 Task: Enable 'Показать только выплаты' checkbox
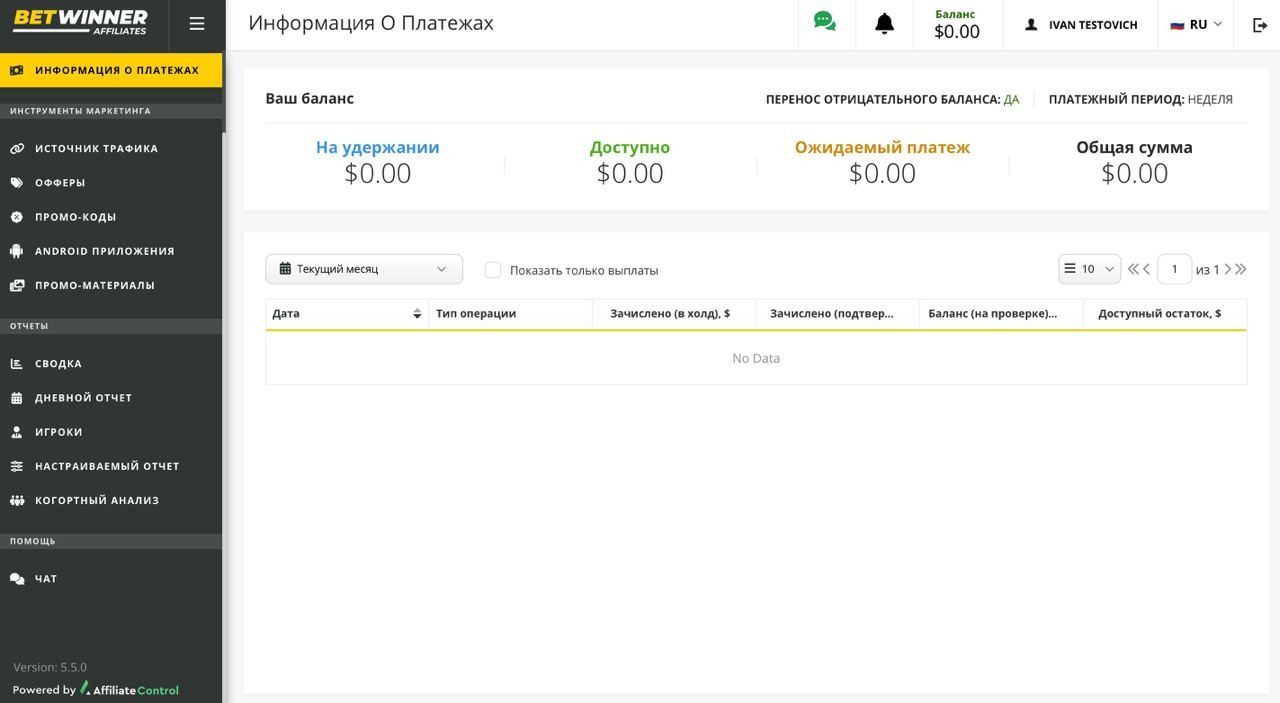[493, 270]
